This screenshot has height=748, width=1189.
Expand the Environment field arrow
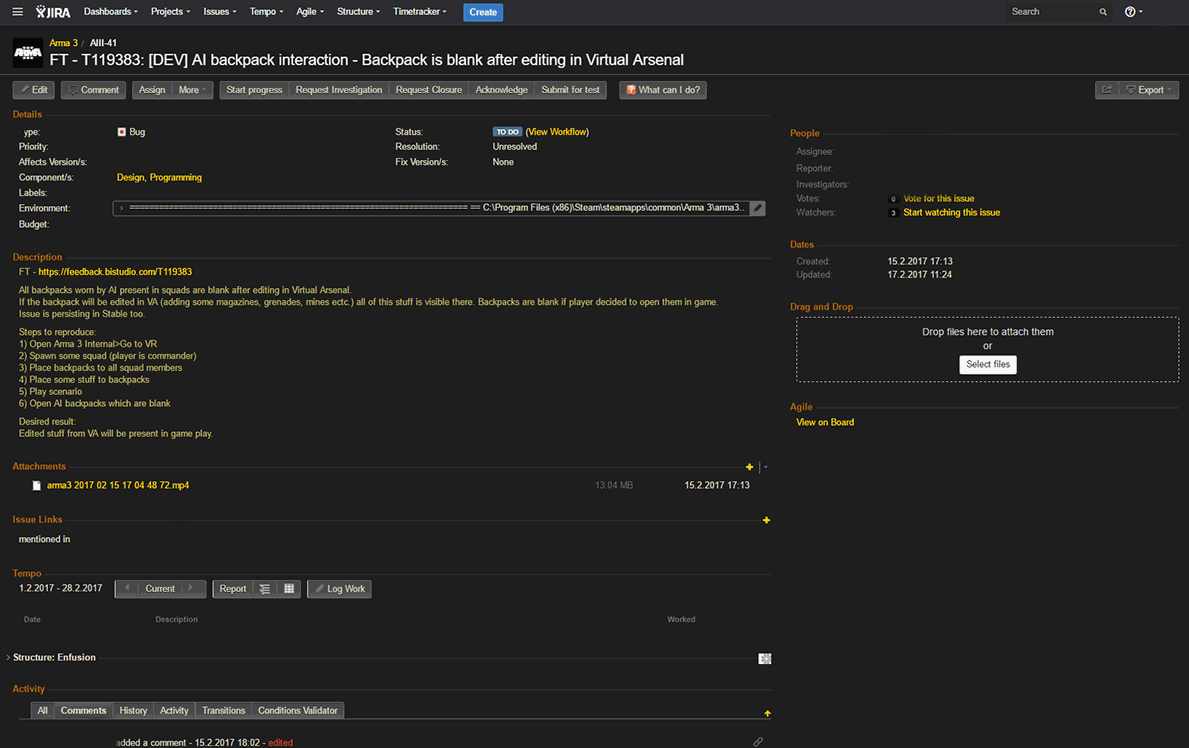[121, 208]
